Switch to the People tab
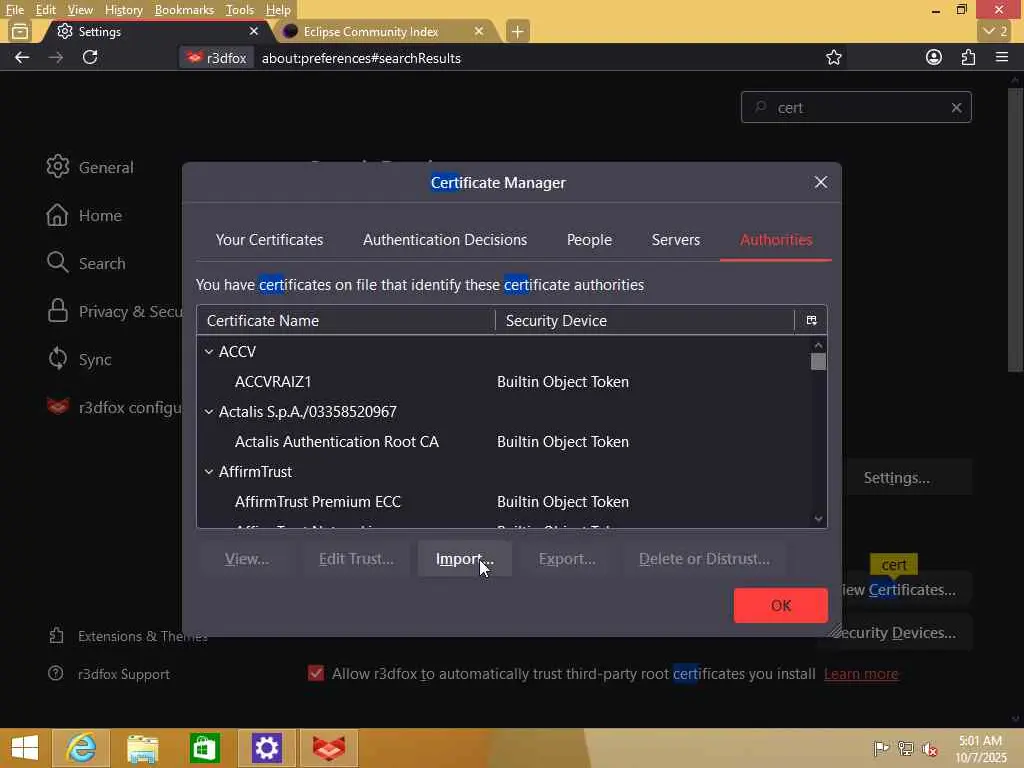This screenshot has width=1024, height=768. (x=589, y=240)
